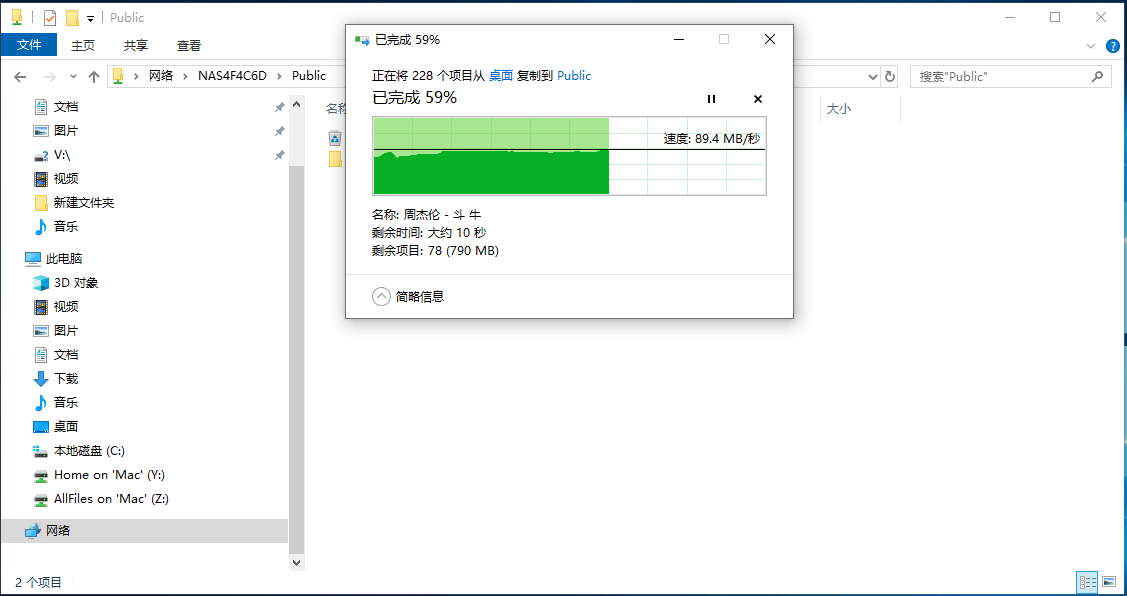Switch to the 共享 ribbon tab
Image resolution: width=1127 pixels, height=596 pixels.
click(136, 45)
